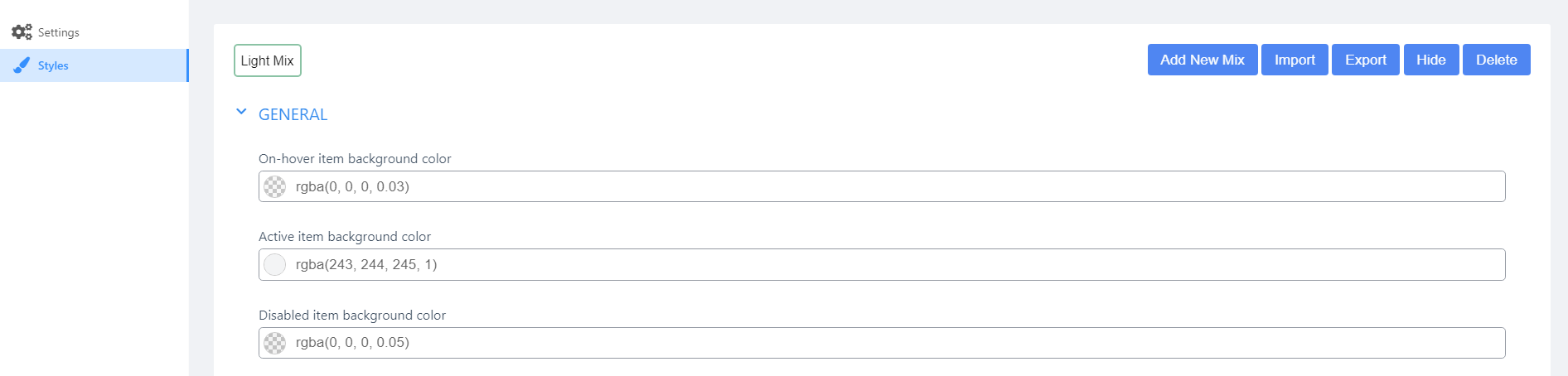Open the Disabled item background color swatch
Image resolution: width=1568 pixels, height=376 pixels.
coord(275,343)
